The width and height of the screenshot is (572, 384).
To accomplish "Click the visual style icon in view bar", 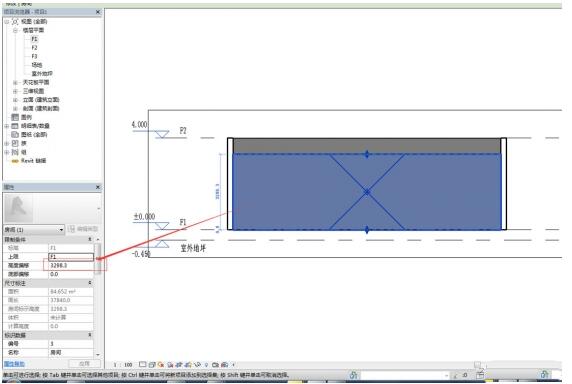I will point(152,364).
